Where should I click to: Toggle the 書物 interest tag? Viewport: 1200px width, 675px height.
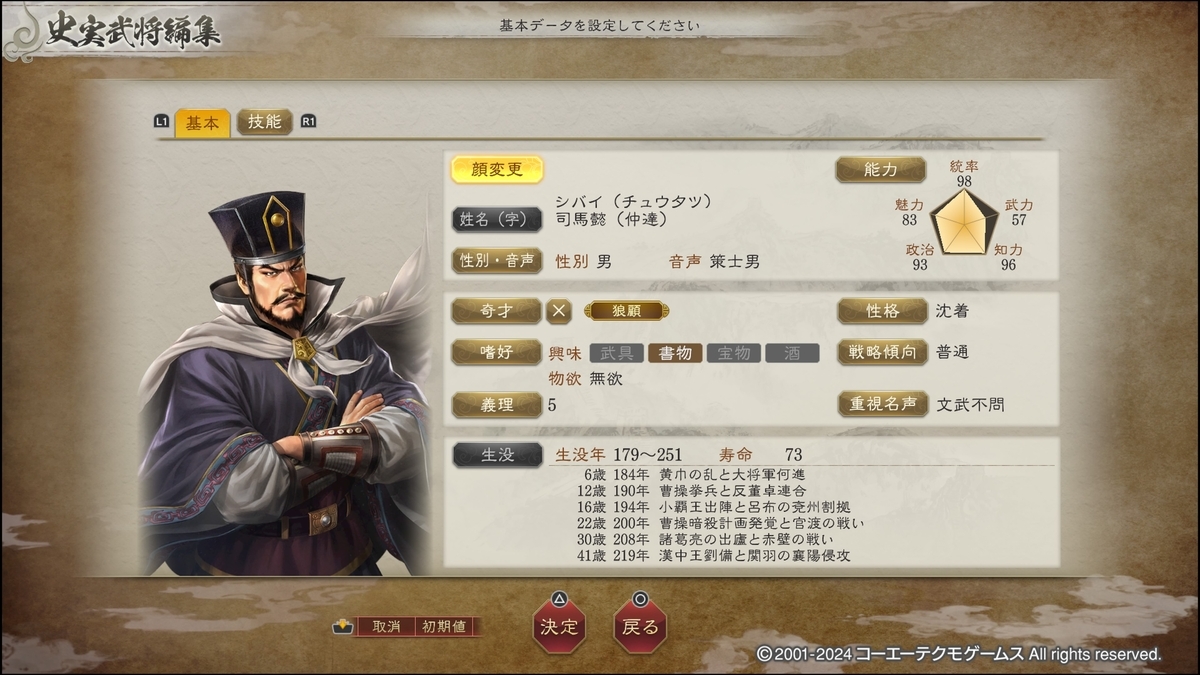[x=675, y=353]
